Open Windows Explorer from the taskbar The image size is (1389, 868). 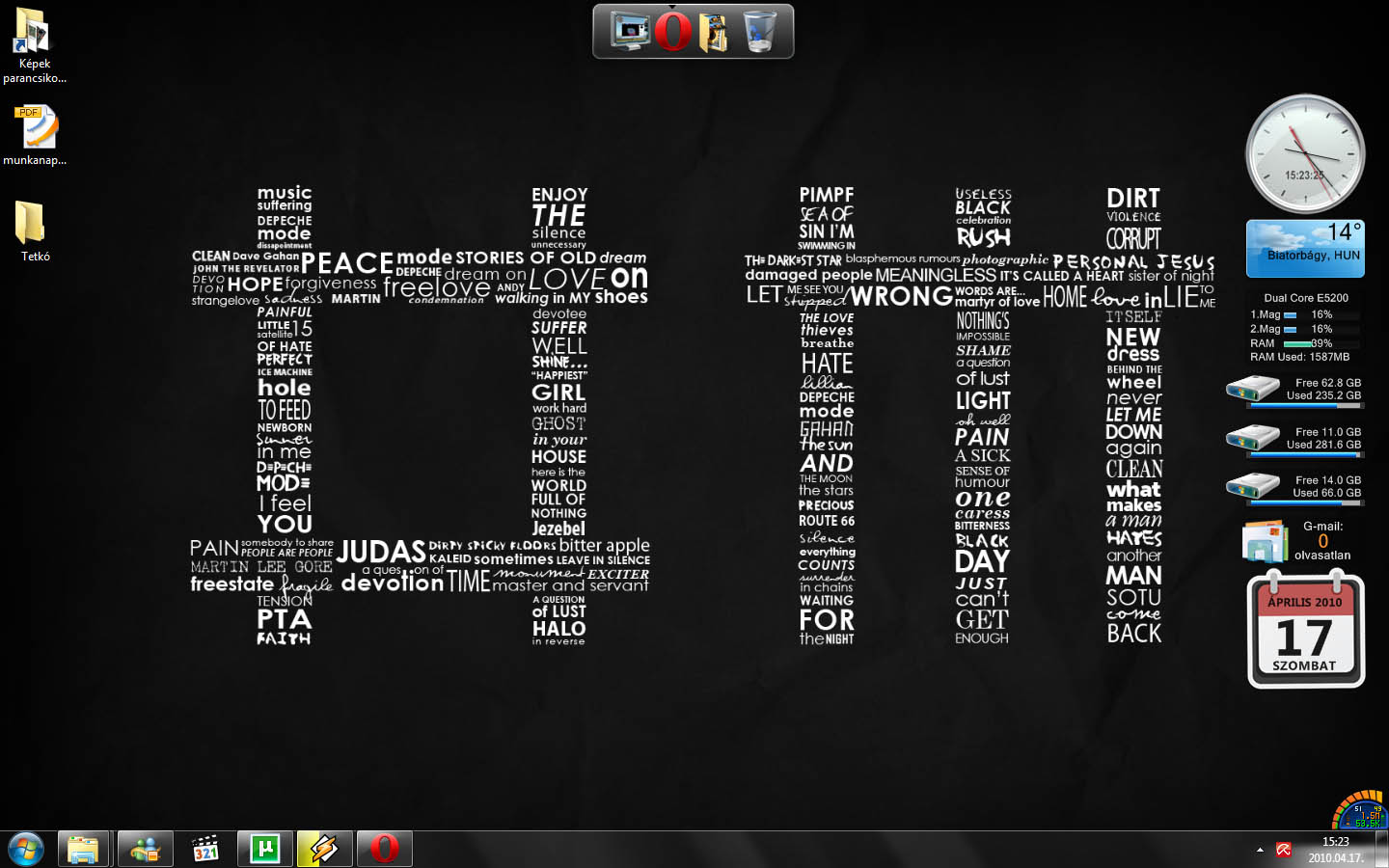pos(83,850)
